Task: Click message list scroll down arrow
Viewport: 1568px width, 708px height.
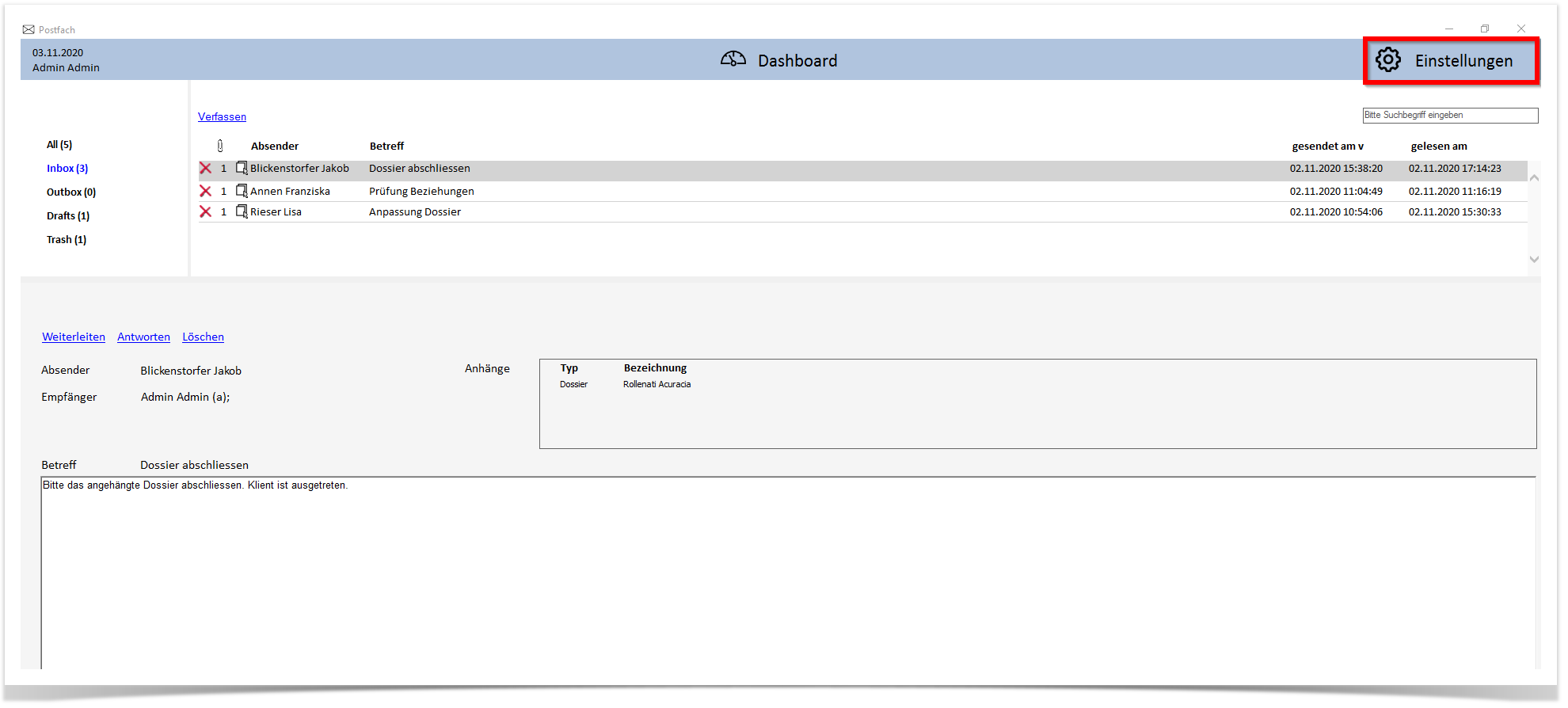Action: 1534,259
